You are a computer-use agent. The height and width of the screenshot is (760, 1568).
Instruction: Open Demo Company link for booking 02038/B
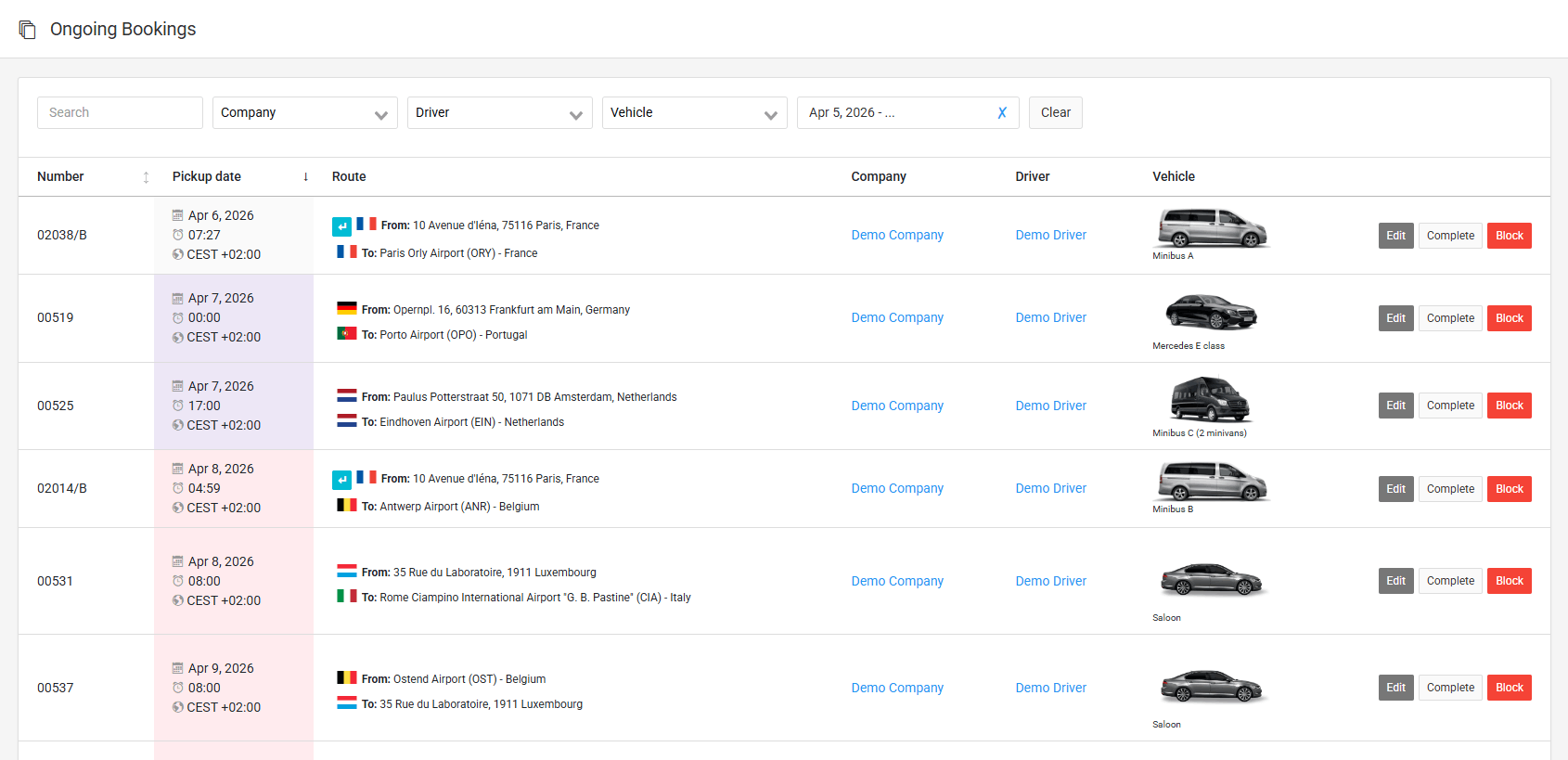tap(897, 236)
